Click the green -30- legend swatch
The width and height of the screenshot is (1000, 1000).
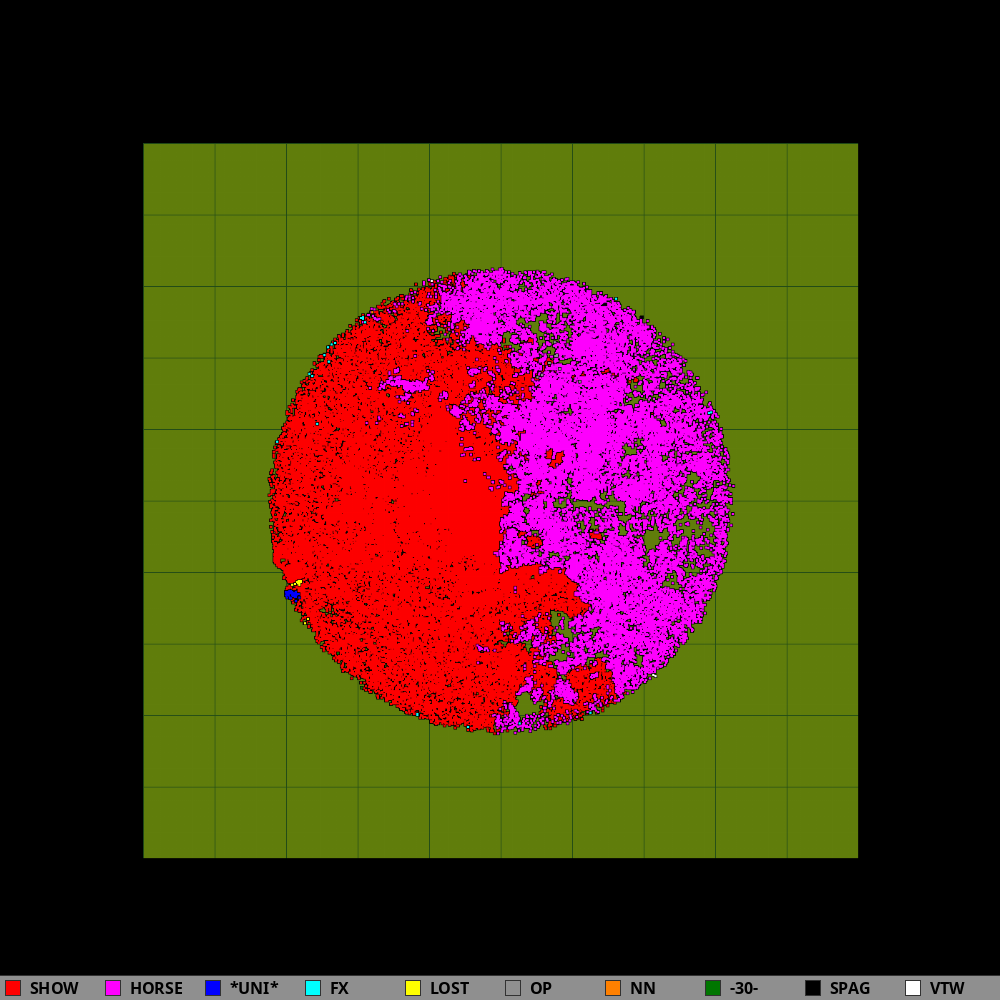pyautogui.click(x=713, y=988)
